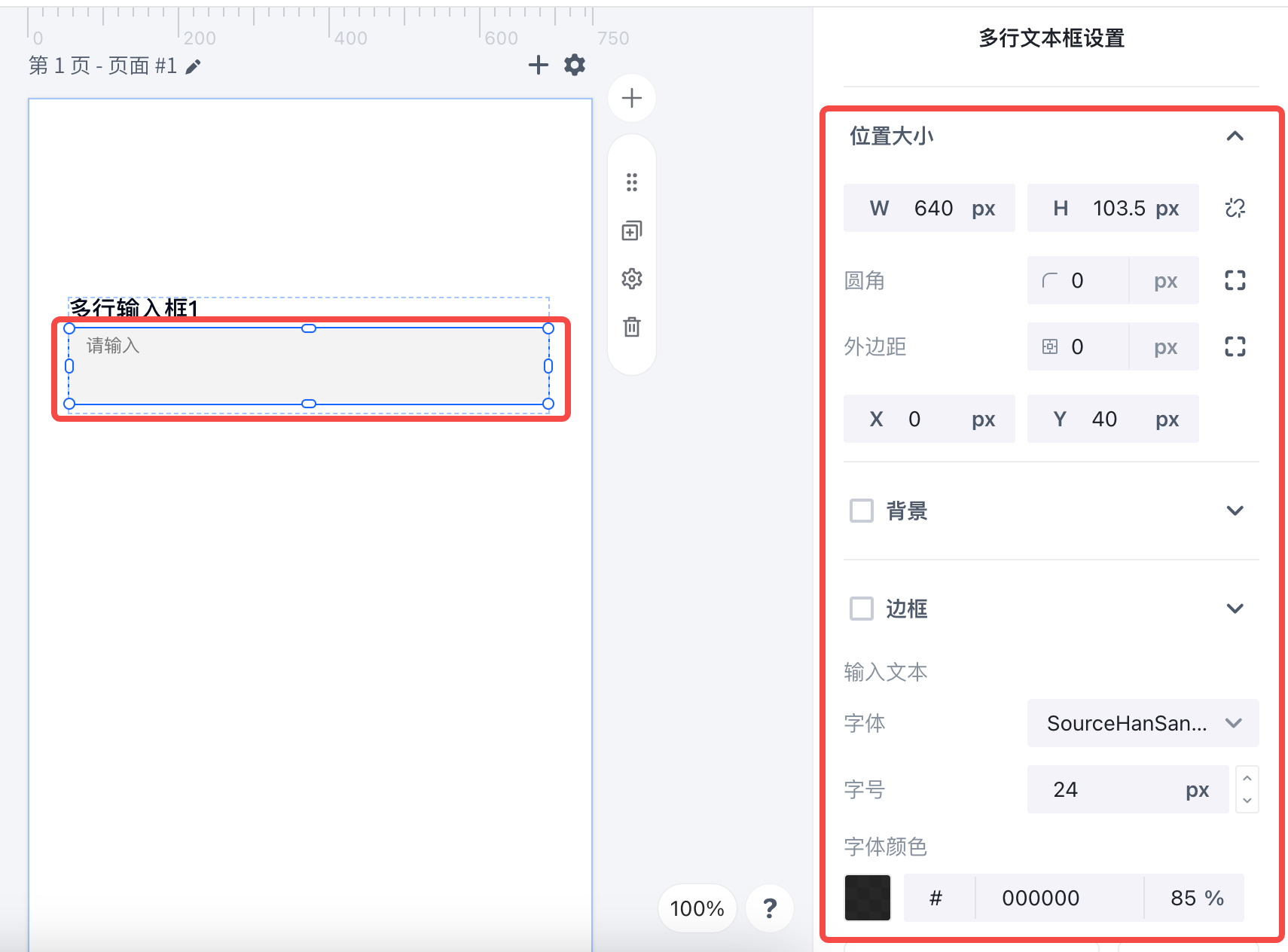Click the pencil icon to rename page #1

pos(194,67)
